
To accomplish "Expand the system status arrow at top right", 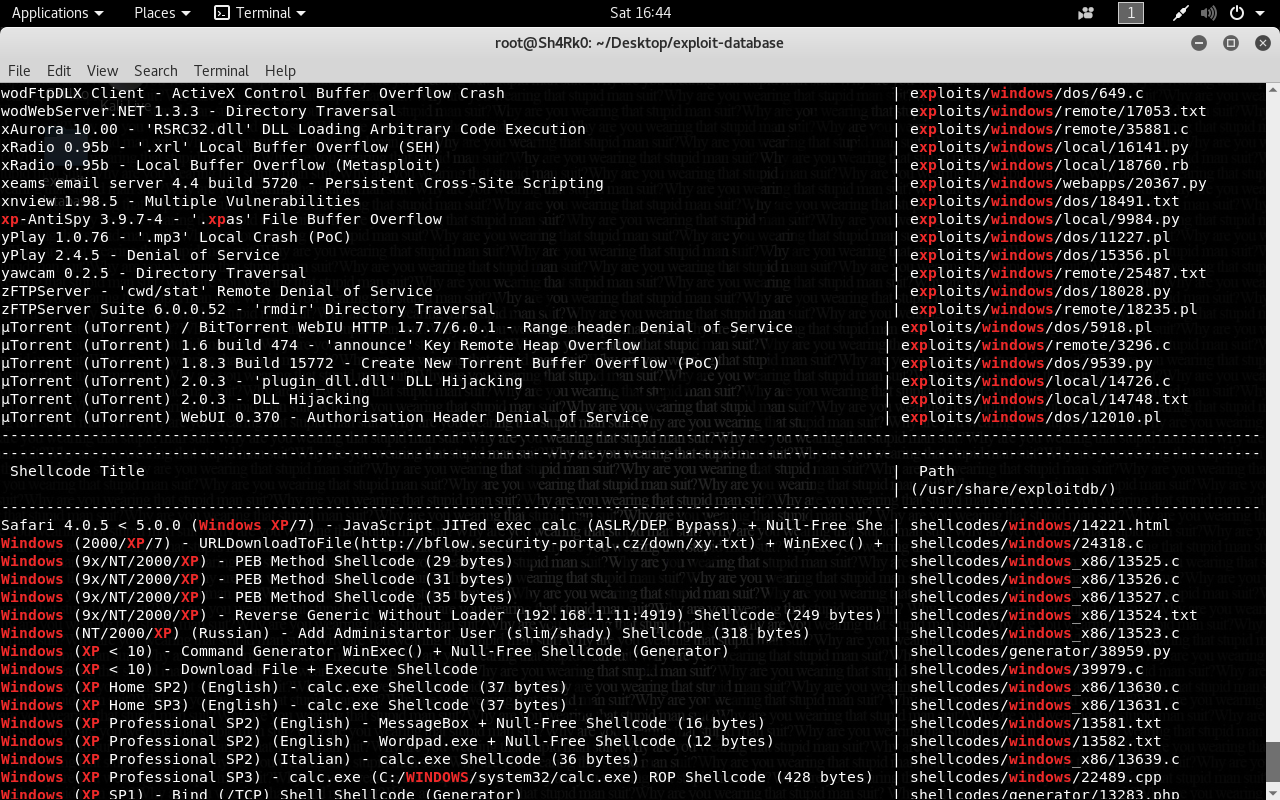I will (1258, 13).
